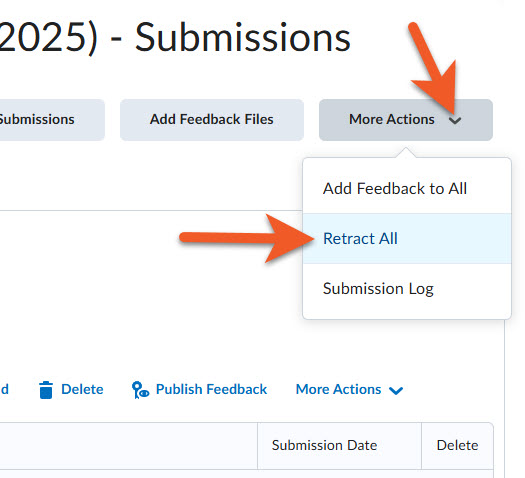Expand the blue More Actions chevron in toolbar
This screenshot has height=478, width=525.
point(396,390)
